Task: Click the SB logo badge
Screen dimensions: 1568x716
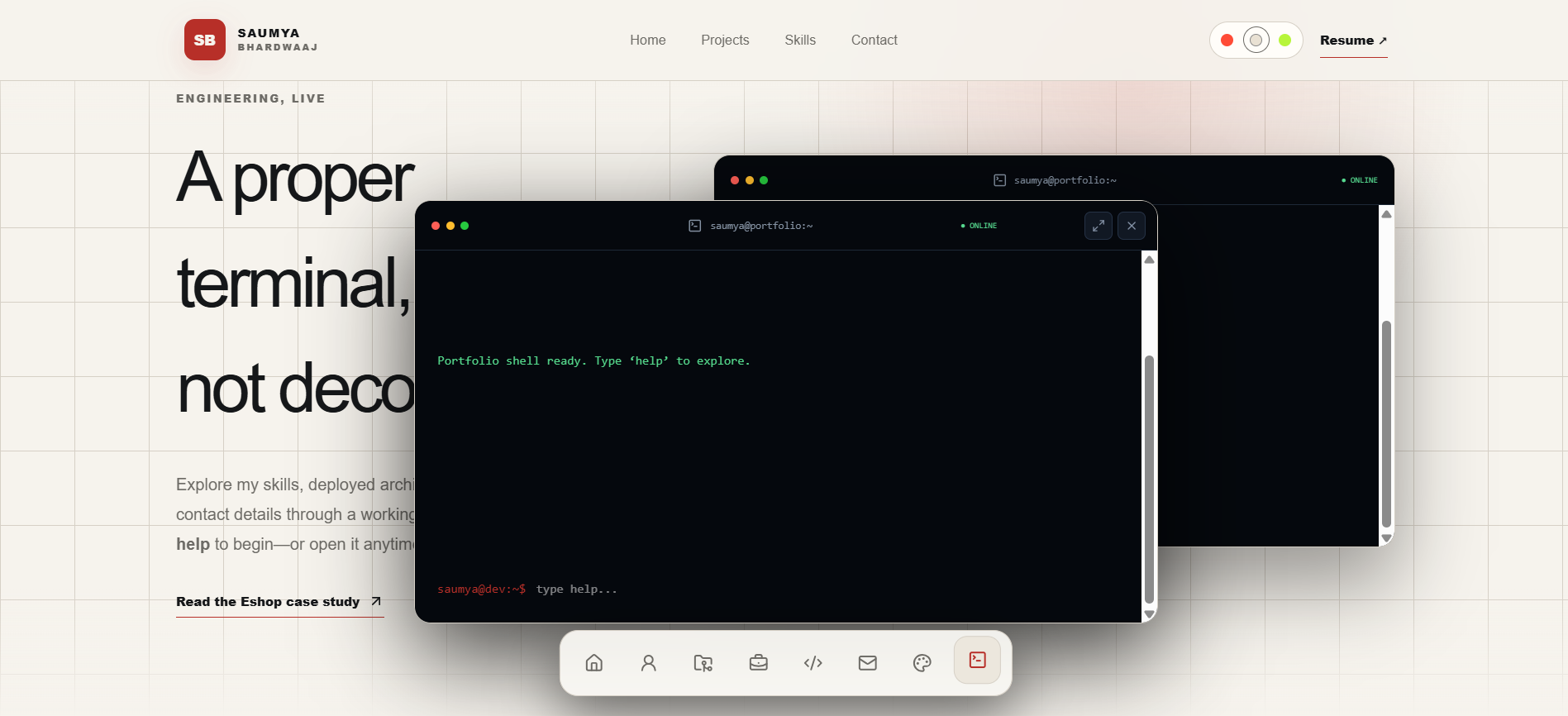Action: pos(205,40)
